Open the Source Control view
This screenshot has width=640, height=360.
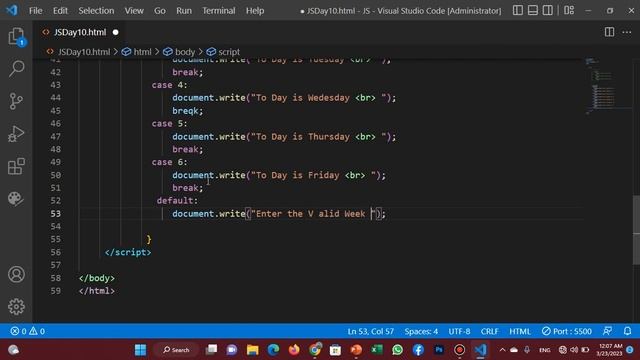pyautogui.click(x=16, y=101)
